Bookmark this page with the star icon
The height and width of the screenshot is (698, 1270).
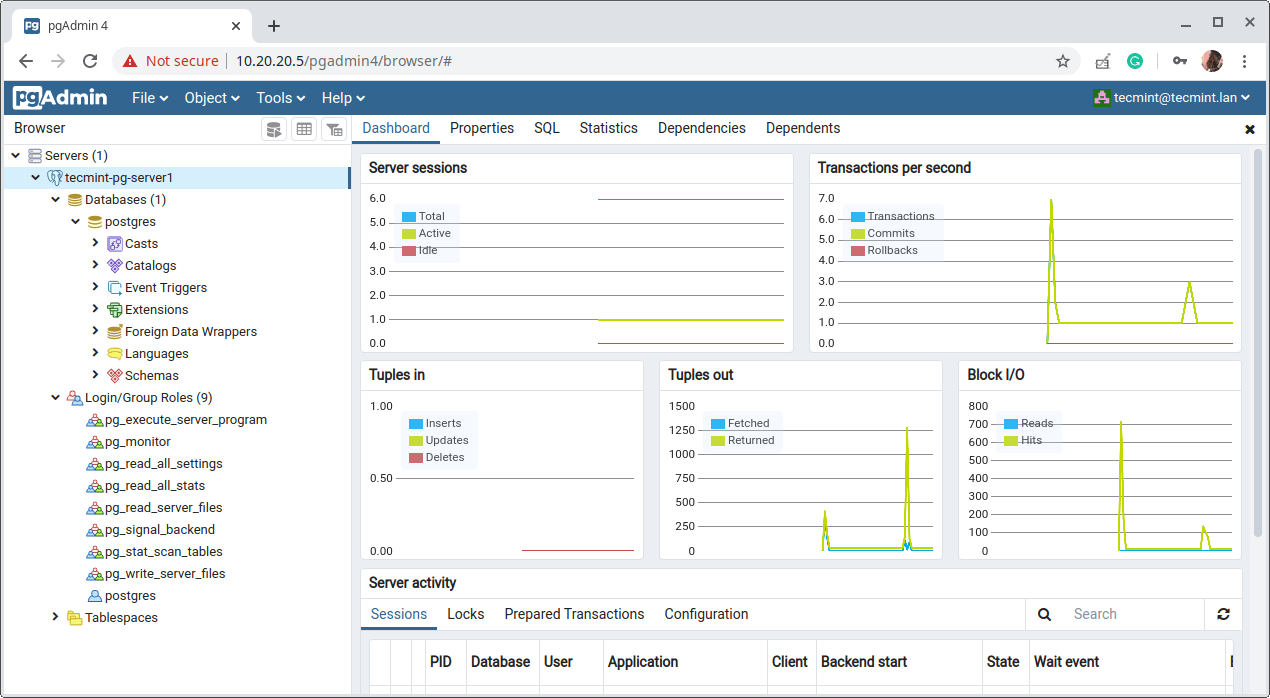(1062, 61)
